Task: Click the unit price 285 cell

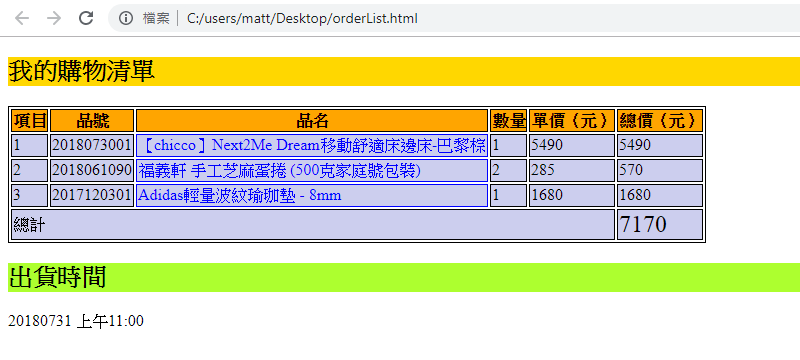Action: tap(572, 170)
